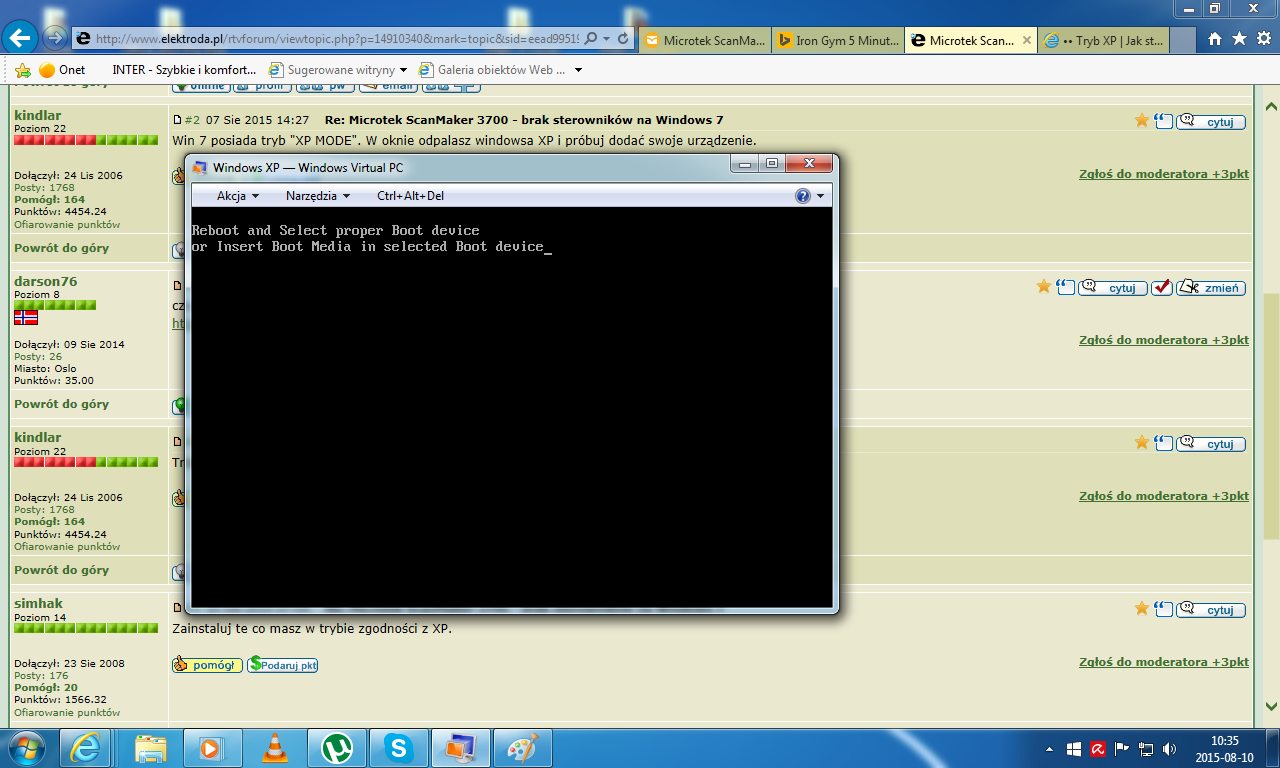Image resolution: width=1280 pixels, height=768 pixels.
Task: Expand Sugerowane witryny dropdown
Action: tap(403, 70)
